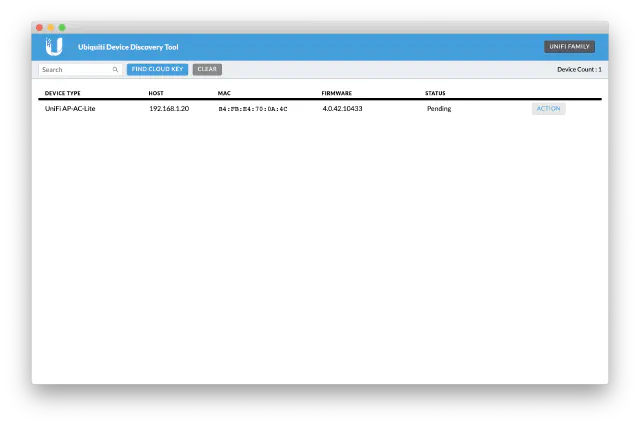Sort by STATUS column header
Image resolution: width=640 pixels, height=426 pixels.
[435, 93]
